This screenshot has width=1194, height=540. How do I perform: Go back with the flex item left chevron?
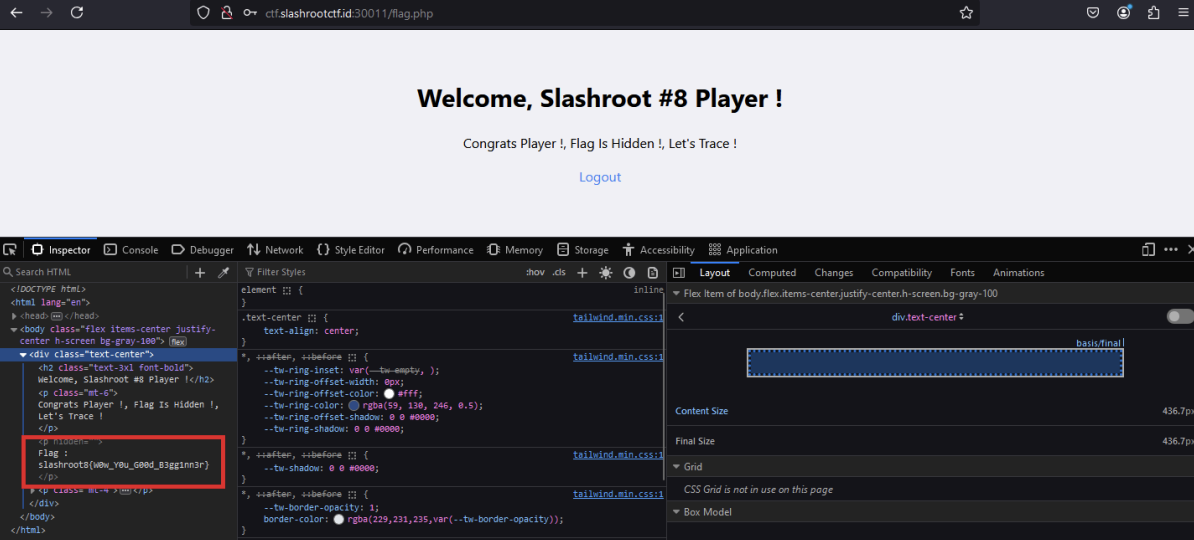point(682,318)
